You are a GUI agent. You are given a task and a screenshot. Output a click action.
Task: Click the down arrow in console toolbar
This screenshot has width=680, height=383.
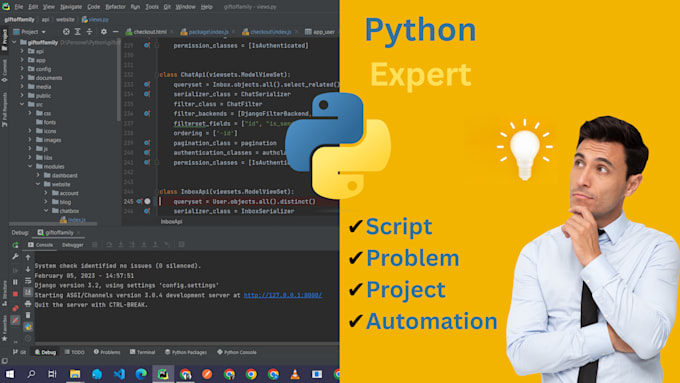[x=28, y=269]
